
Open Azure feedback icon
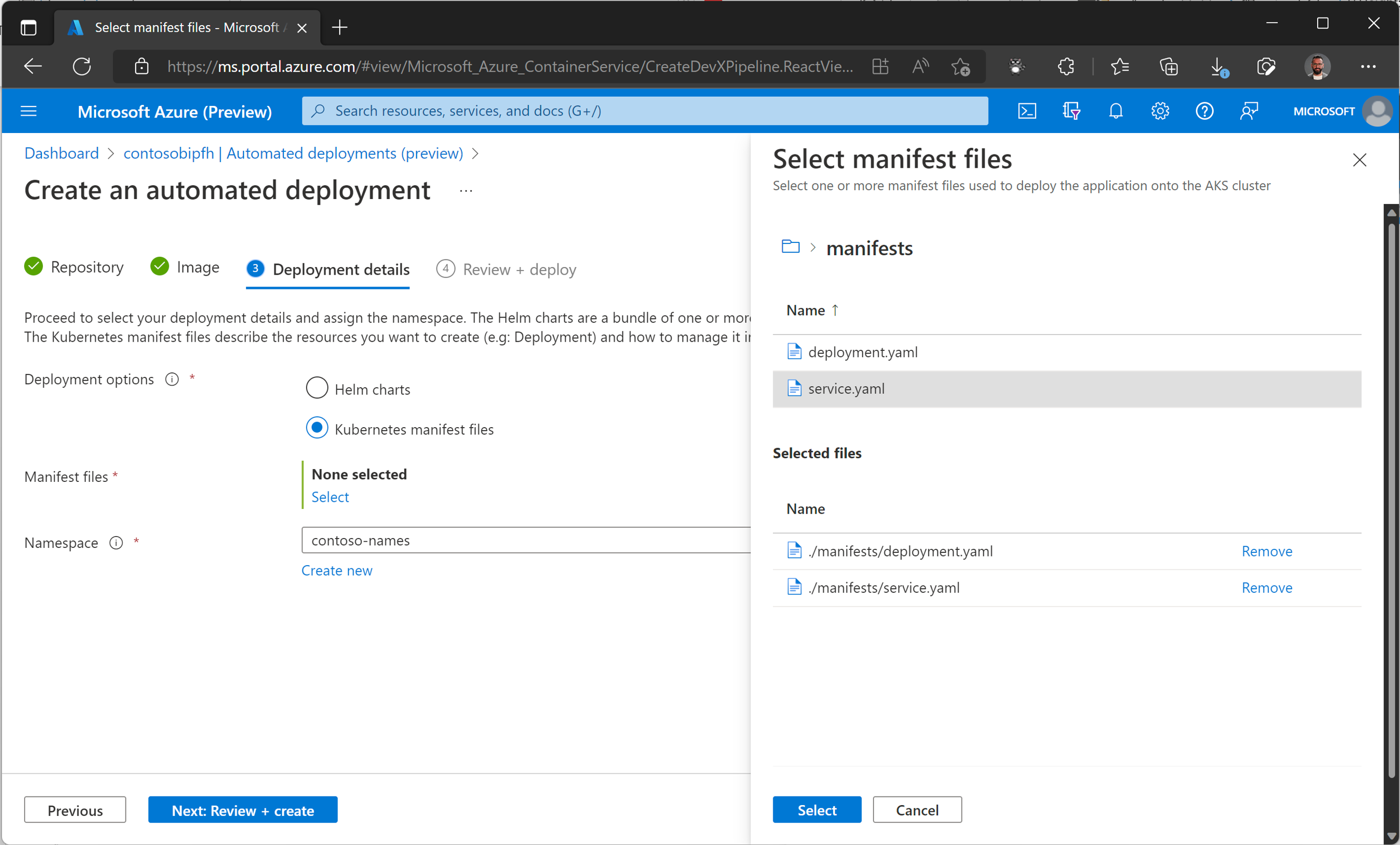(1249, 110)
